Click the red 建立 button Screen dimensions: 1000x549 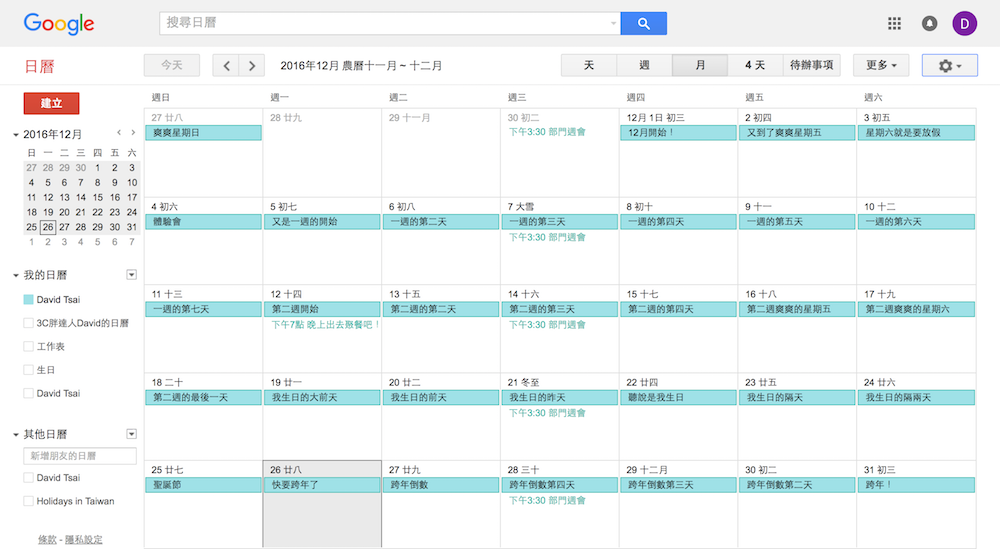[x=51, y=103]
